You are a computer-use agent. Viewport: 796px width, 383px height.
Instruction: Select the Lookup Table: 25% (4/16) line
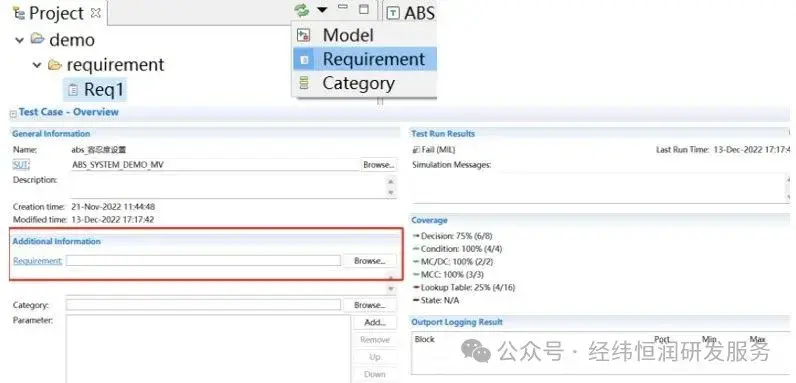point(464,288)
